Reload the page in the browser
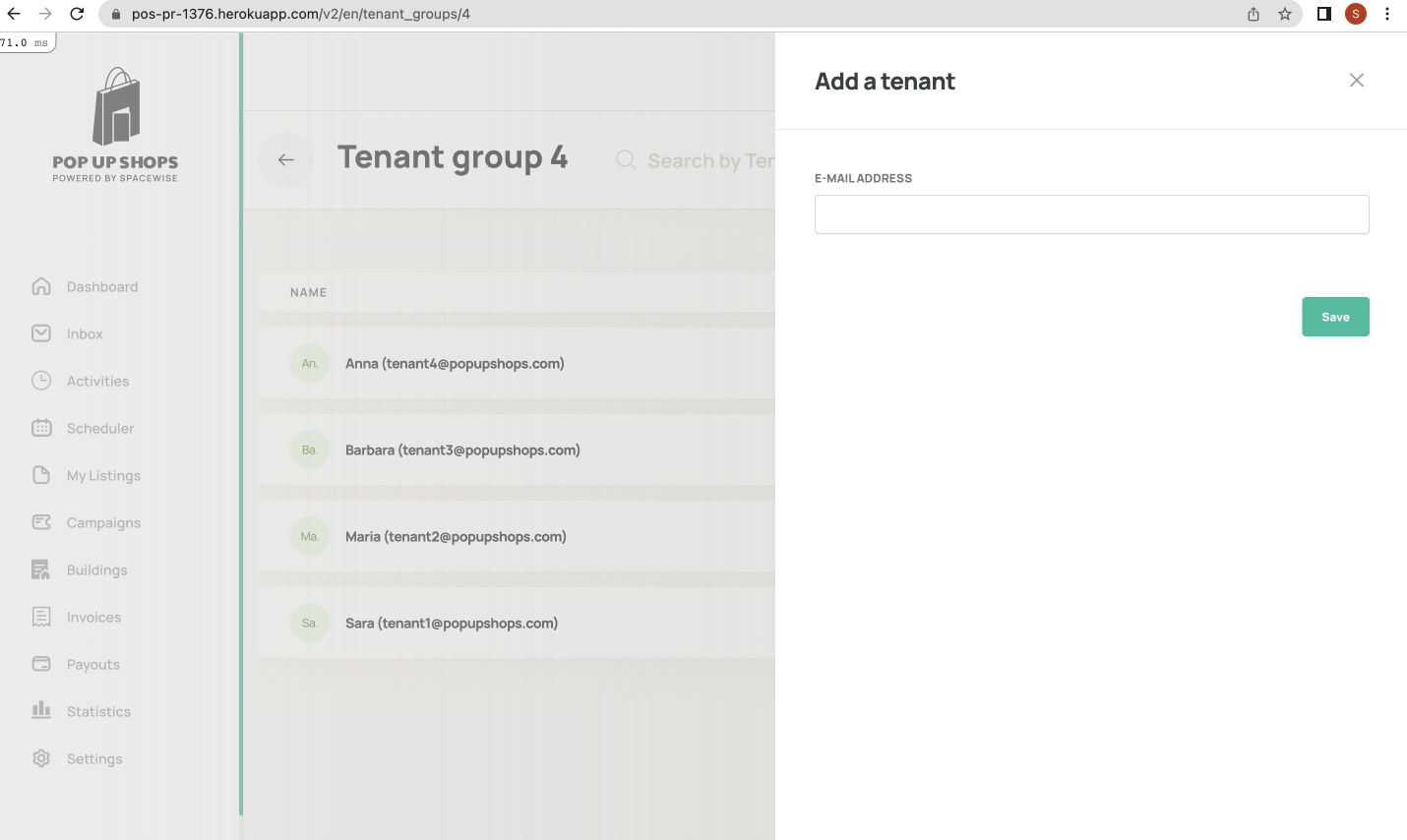Screen dimensions: 1407x840 pyautogui.click(x=77, y=14)
